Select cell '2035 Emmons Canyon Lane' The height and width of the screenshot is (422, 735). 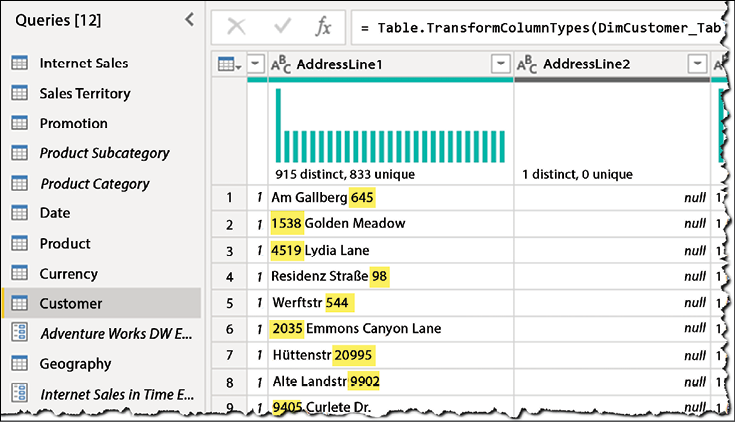point(391,329)
